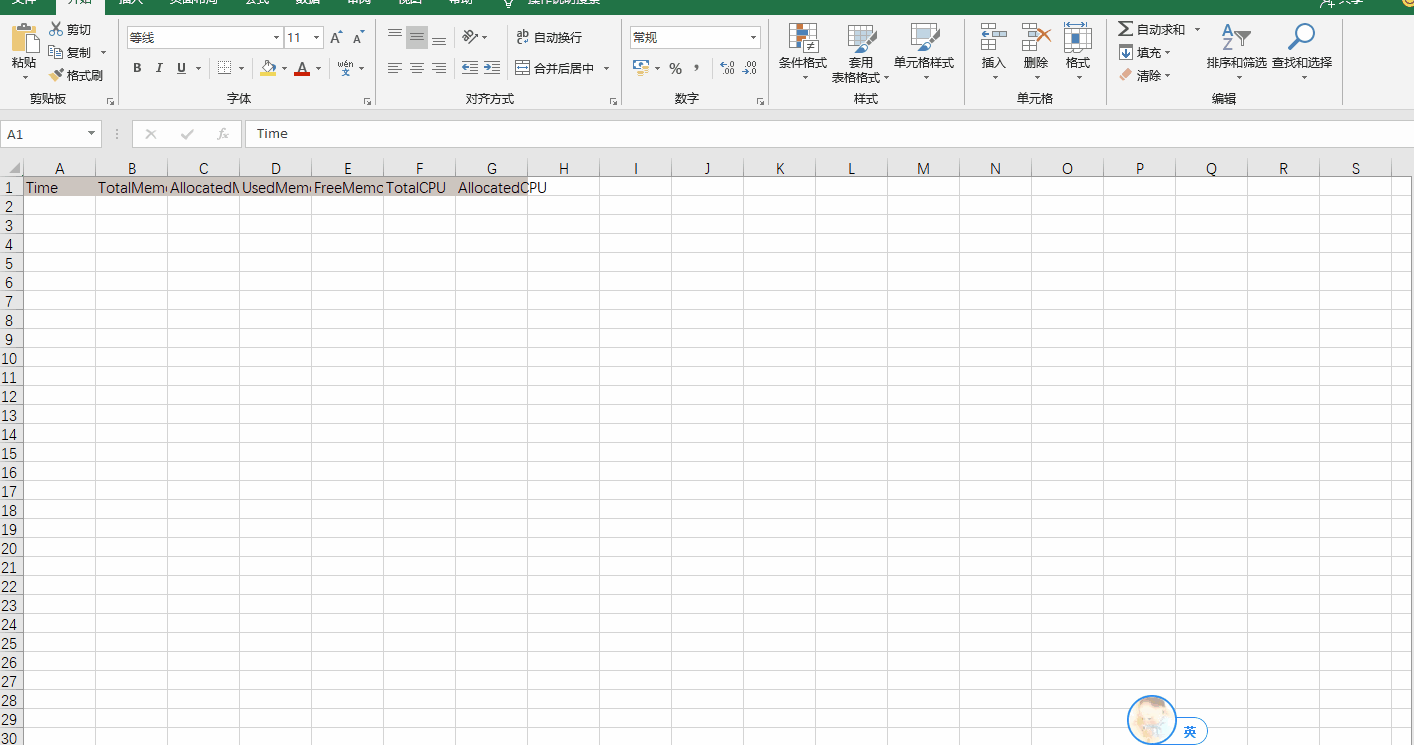Viewport: 1414px width, 745px height.
Task: Apply the red font color
Action: 302,68
